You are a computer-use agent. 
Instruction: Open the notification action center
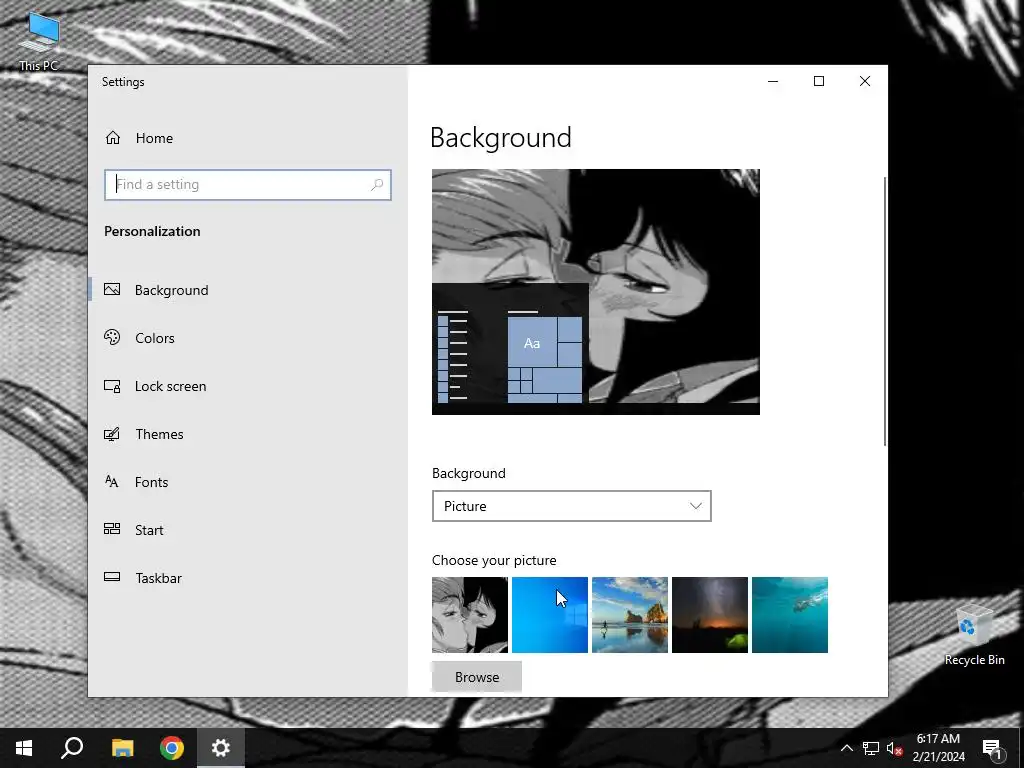point(993,748)
